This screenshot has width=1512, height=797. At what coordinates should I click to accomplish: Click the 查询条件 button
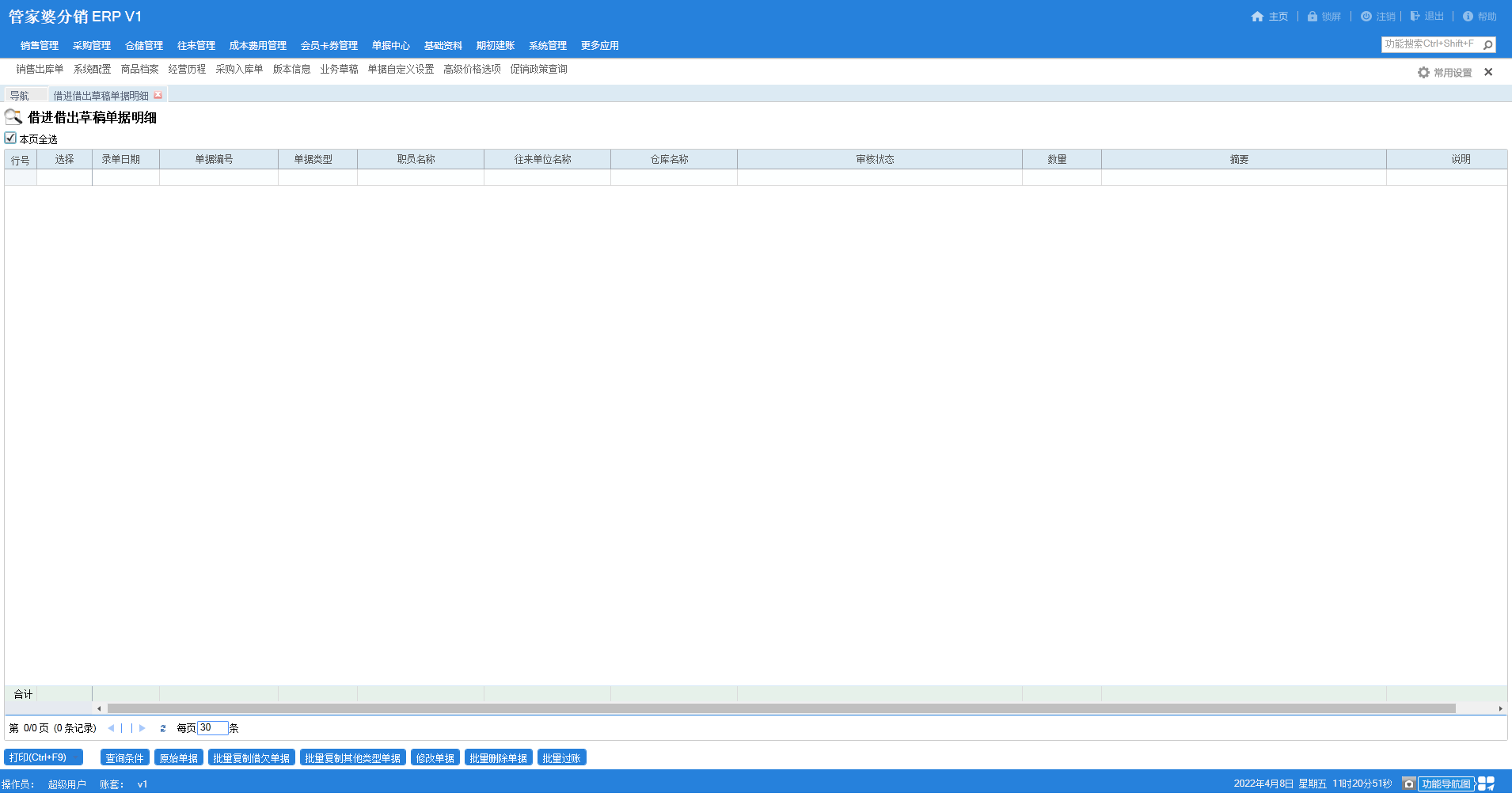(125, 758)
